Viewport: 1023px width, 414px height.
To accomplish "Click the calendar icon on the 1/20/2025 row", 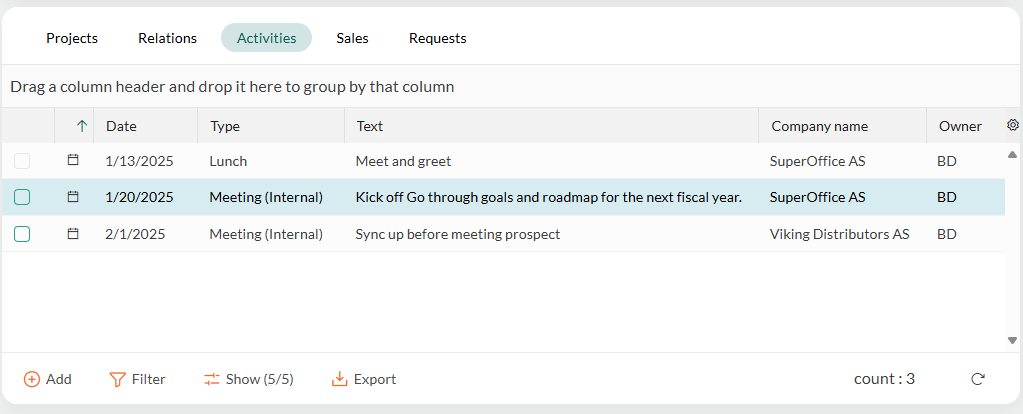I will click(x=73, y=196).
